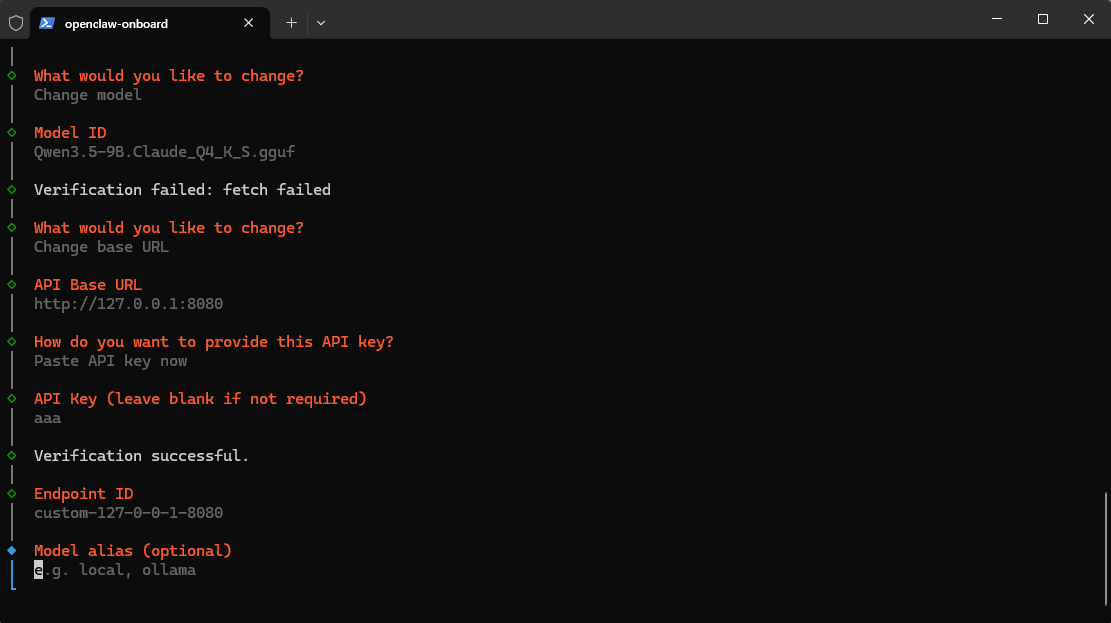Viewport: 1111px width, 623px height.
Task: Click the custom-127-0-0-1-8080 endpoint value
Action: click(x=128, y=513)
